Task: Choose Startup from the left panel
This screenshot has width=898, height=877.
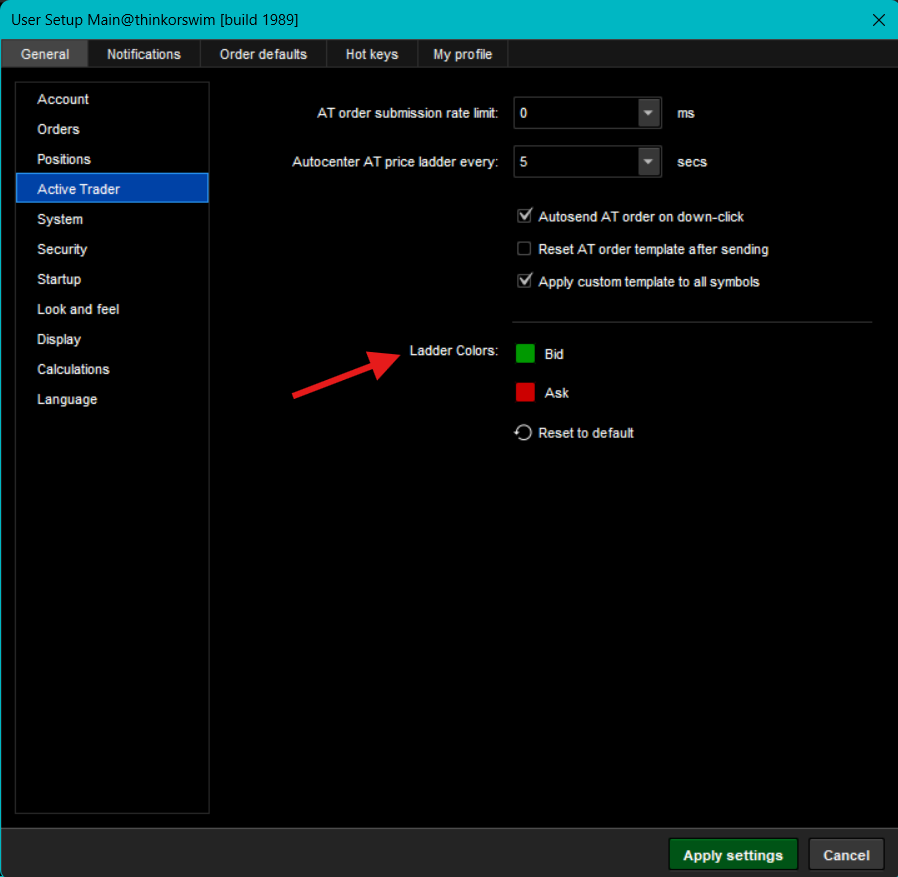Action: [59, 279]
